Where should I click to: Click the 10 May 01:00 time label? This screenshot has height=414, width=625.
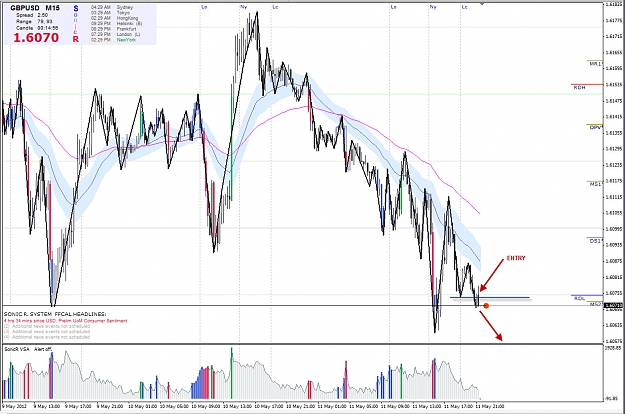[142, 406]
